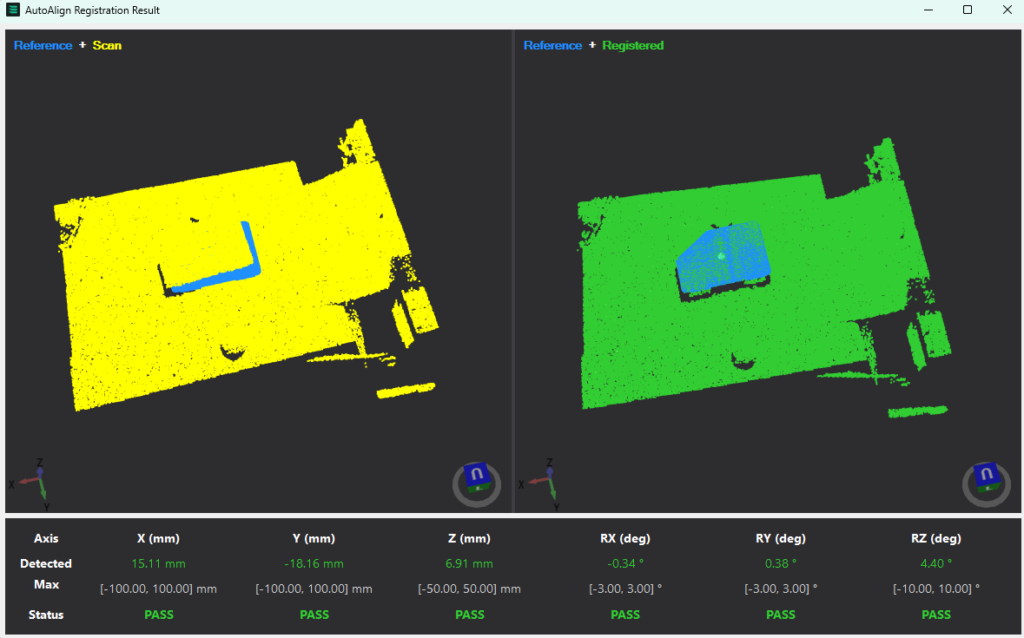1024x638 pixels.
Task: Click the PASS status under the Z axis
Action: click(469, 614)
